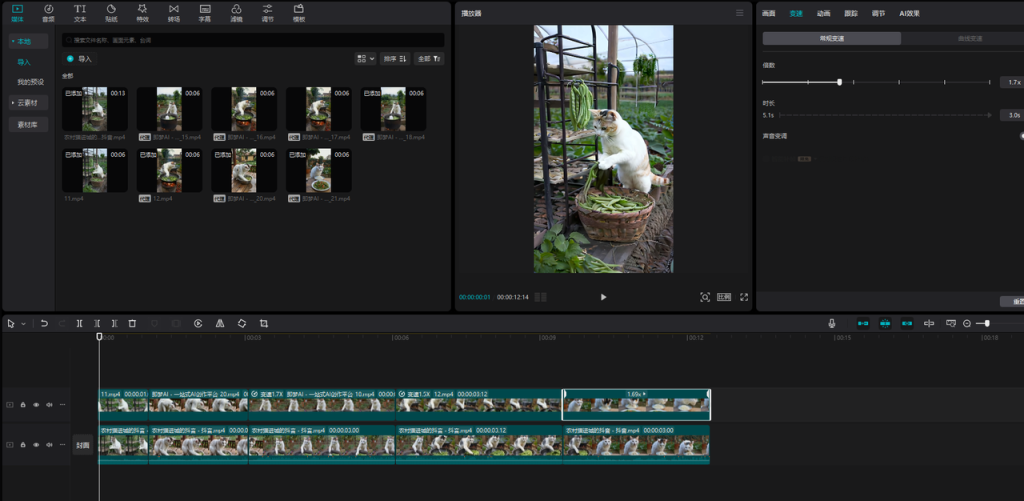Switch to the 动画 tab
1024x501 pixels.
(824, 13)
